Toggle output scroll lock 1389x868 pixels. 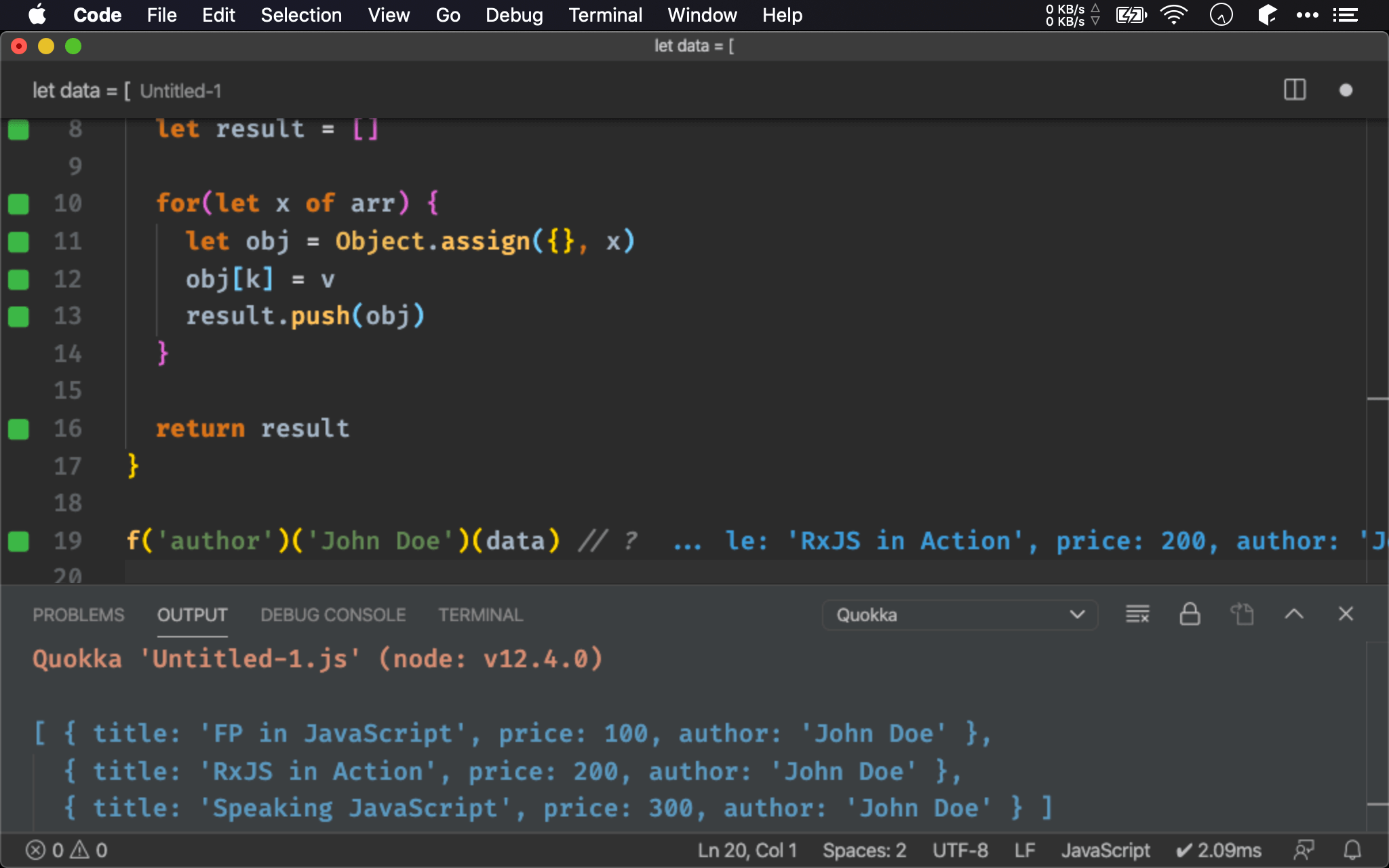tap(1190, 614)
